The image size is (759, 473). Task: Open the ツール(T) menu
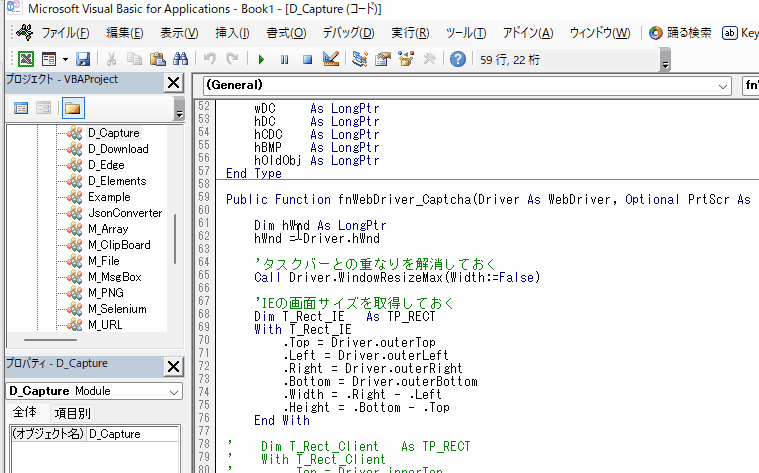tap(466, 33)
